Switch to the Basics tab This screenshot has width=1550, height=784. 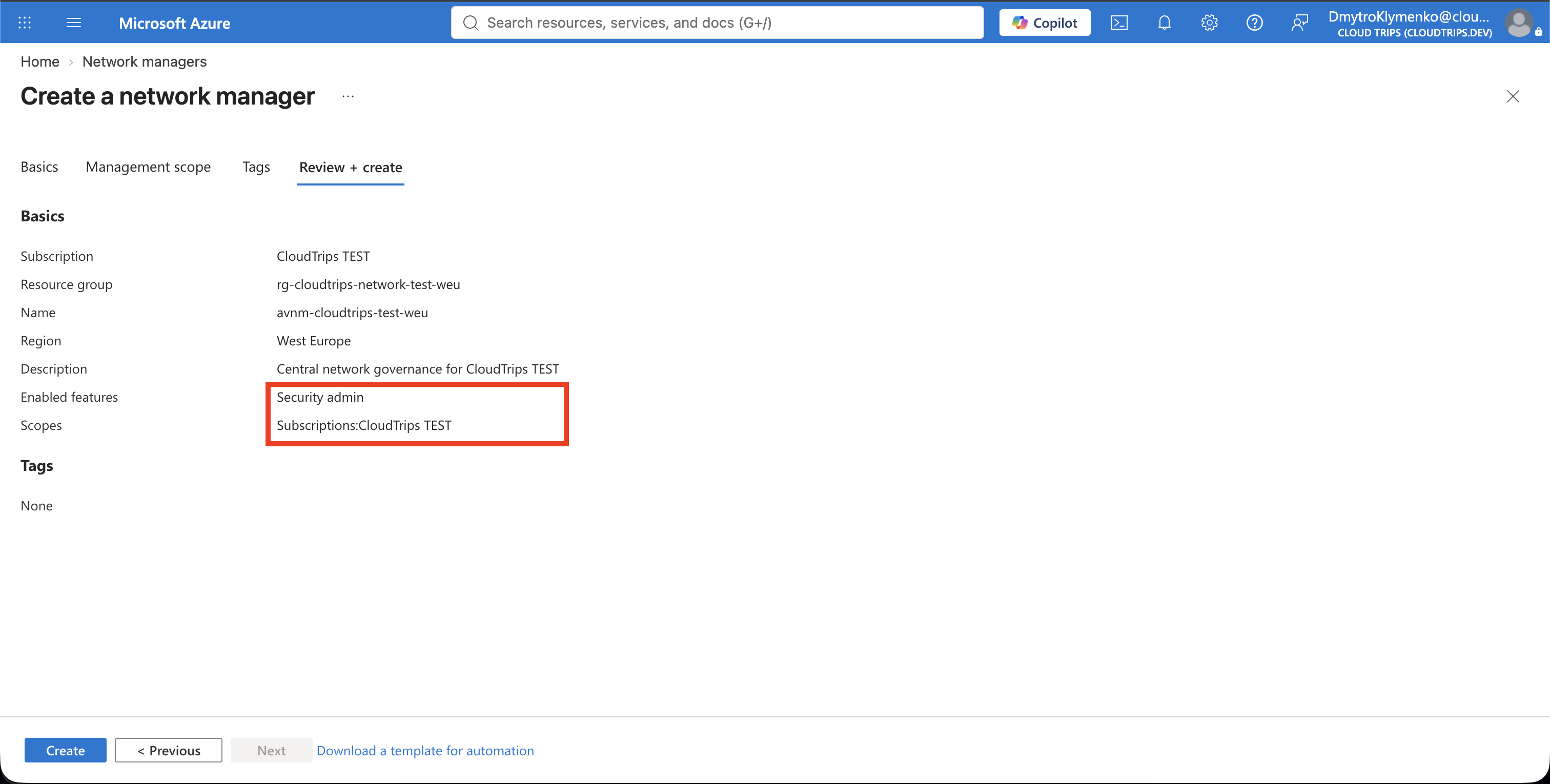click(x=39, y=167)
